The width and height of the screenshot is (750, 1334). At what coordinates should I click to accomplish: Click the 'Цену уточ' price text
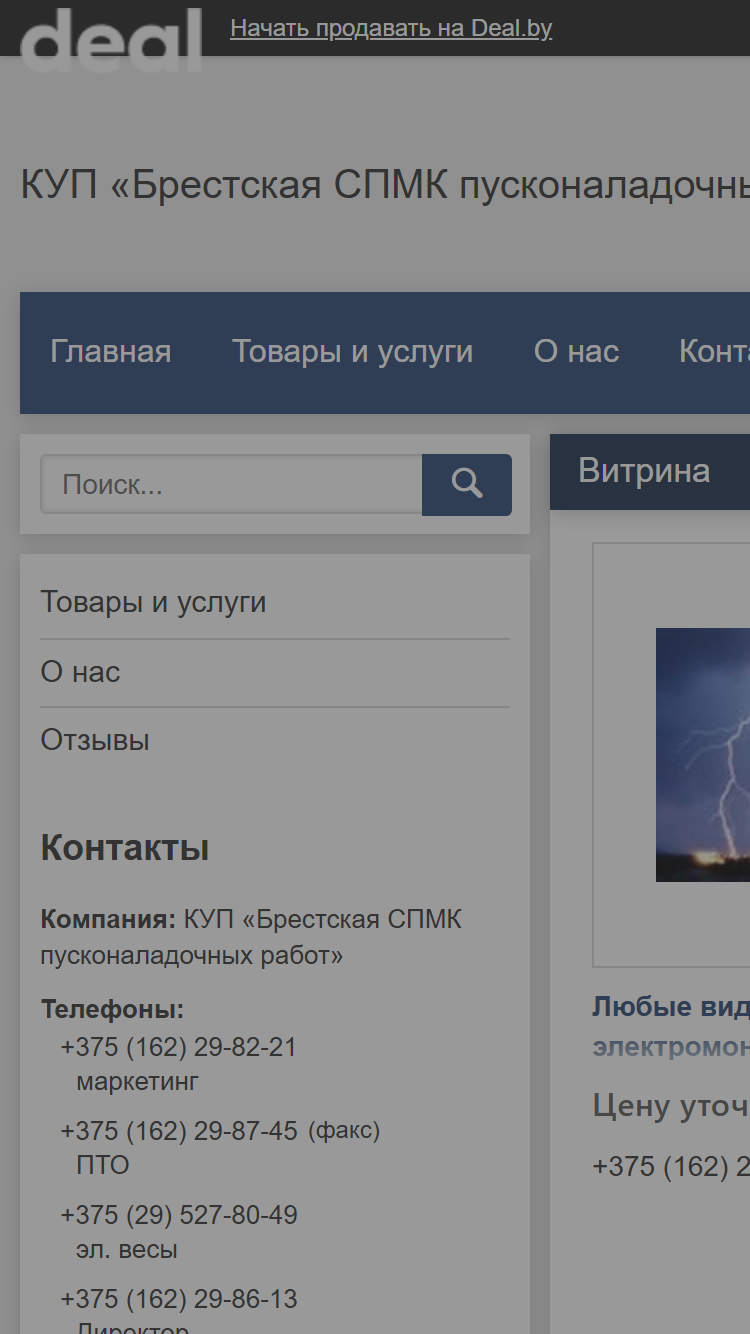[x=671, y=1105]
